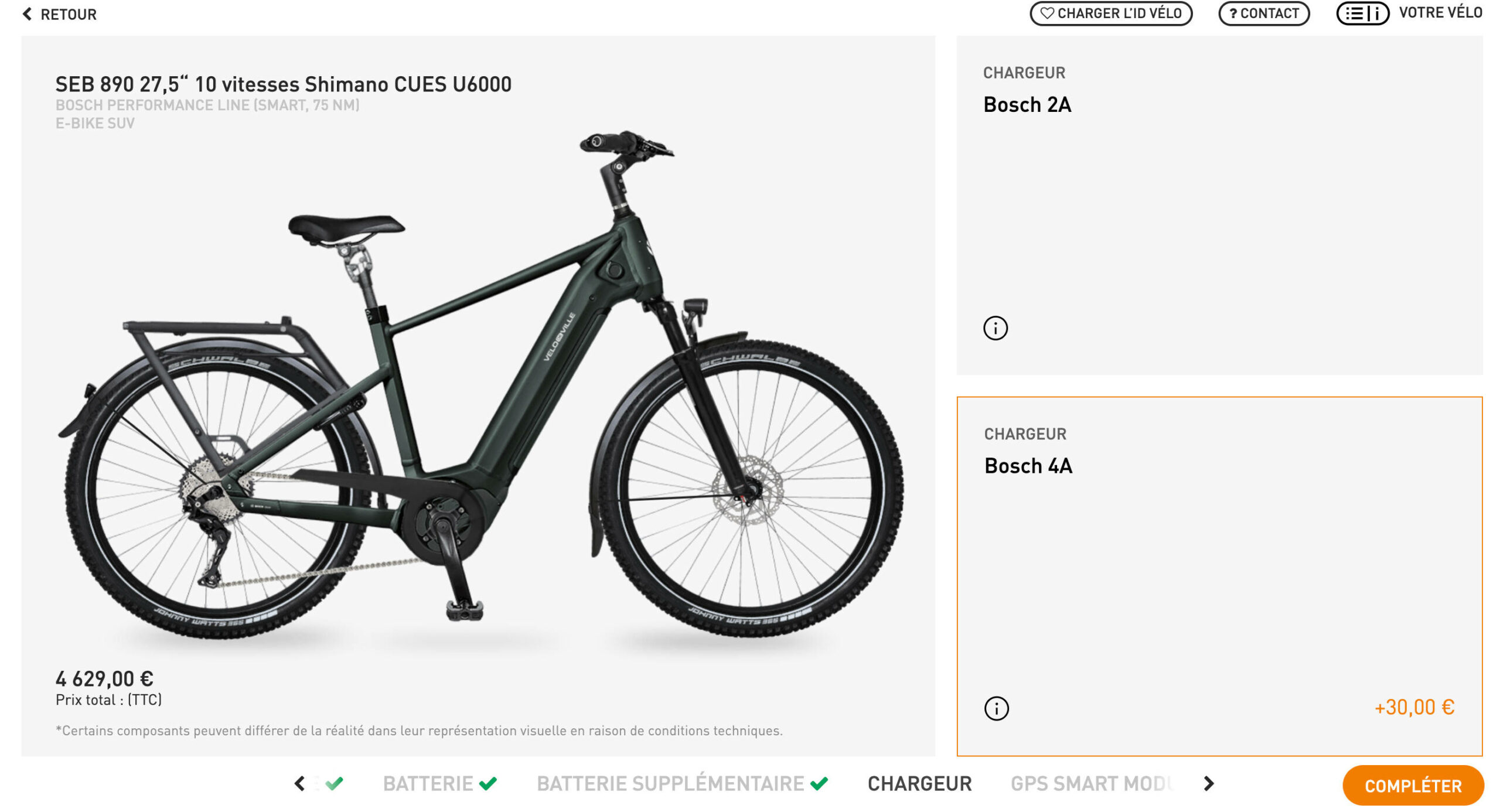Select the Bosch 2A charger option
The image size is (1500, 812).
(x=1219, y=205)
